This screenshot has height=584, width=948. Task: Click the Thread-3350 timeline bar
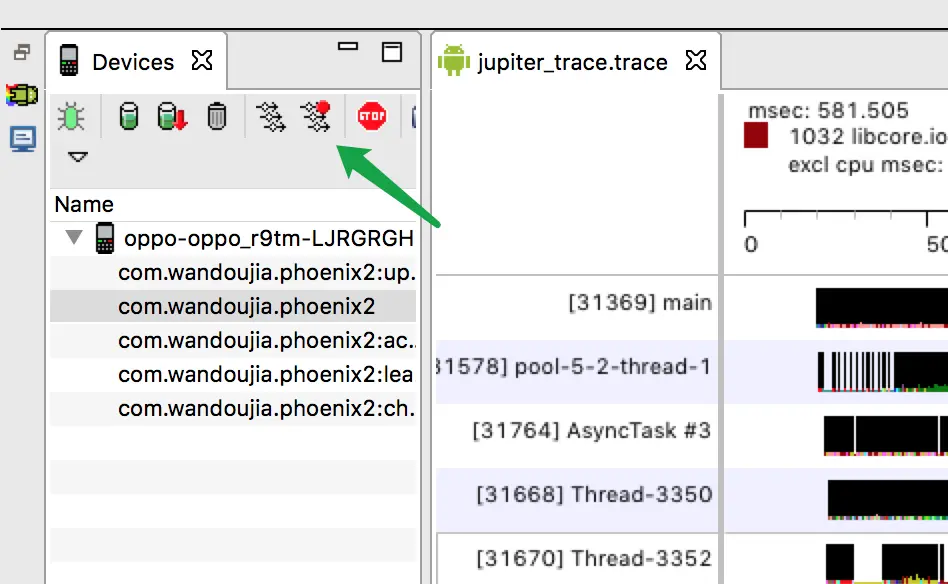(x=888, y=499)
